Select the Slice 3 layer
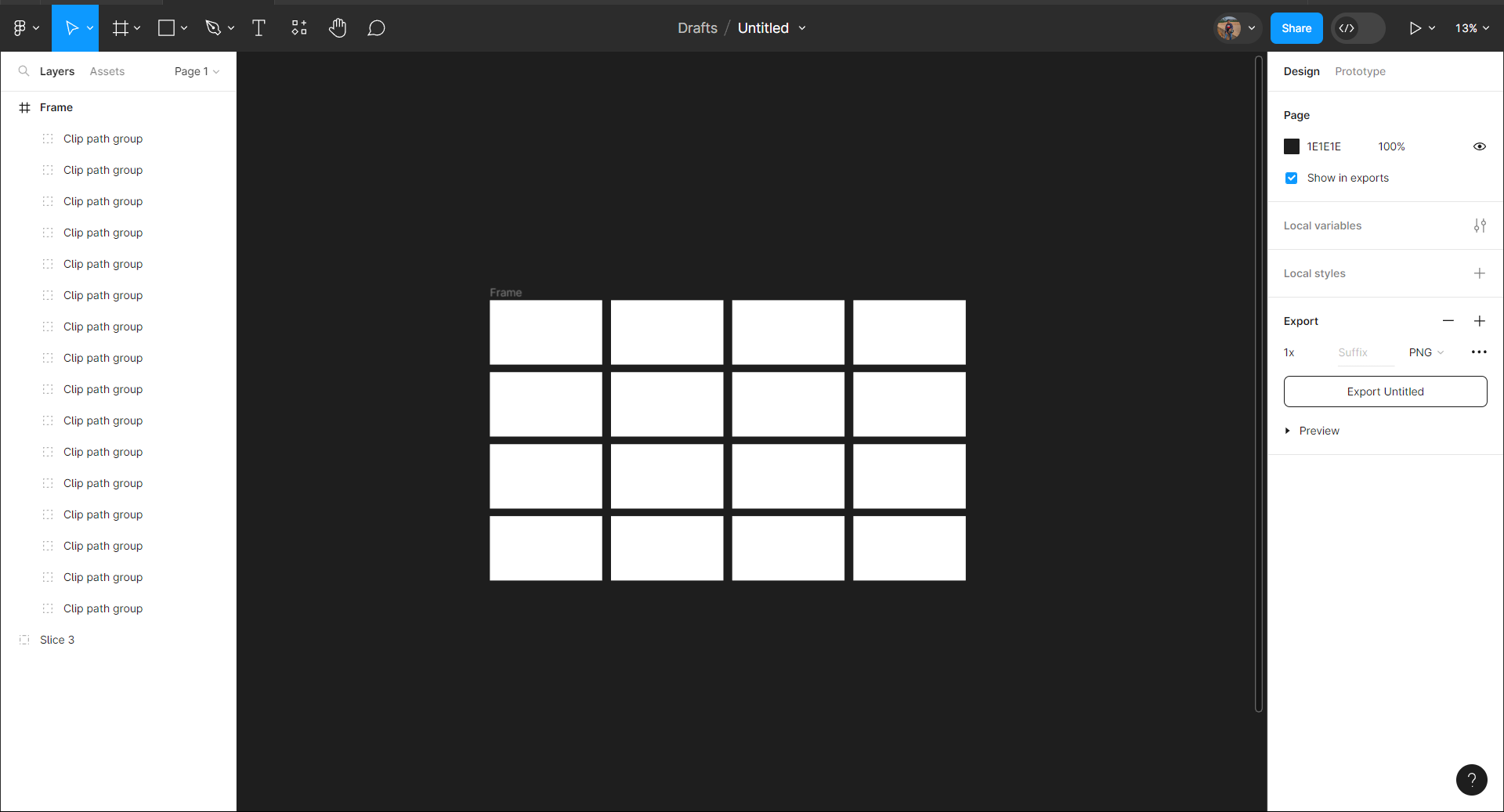The width and height of the screenshot is (1504, 812). pos(56,640)
